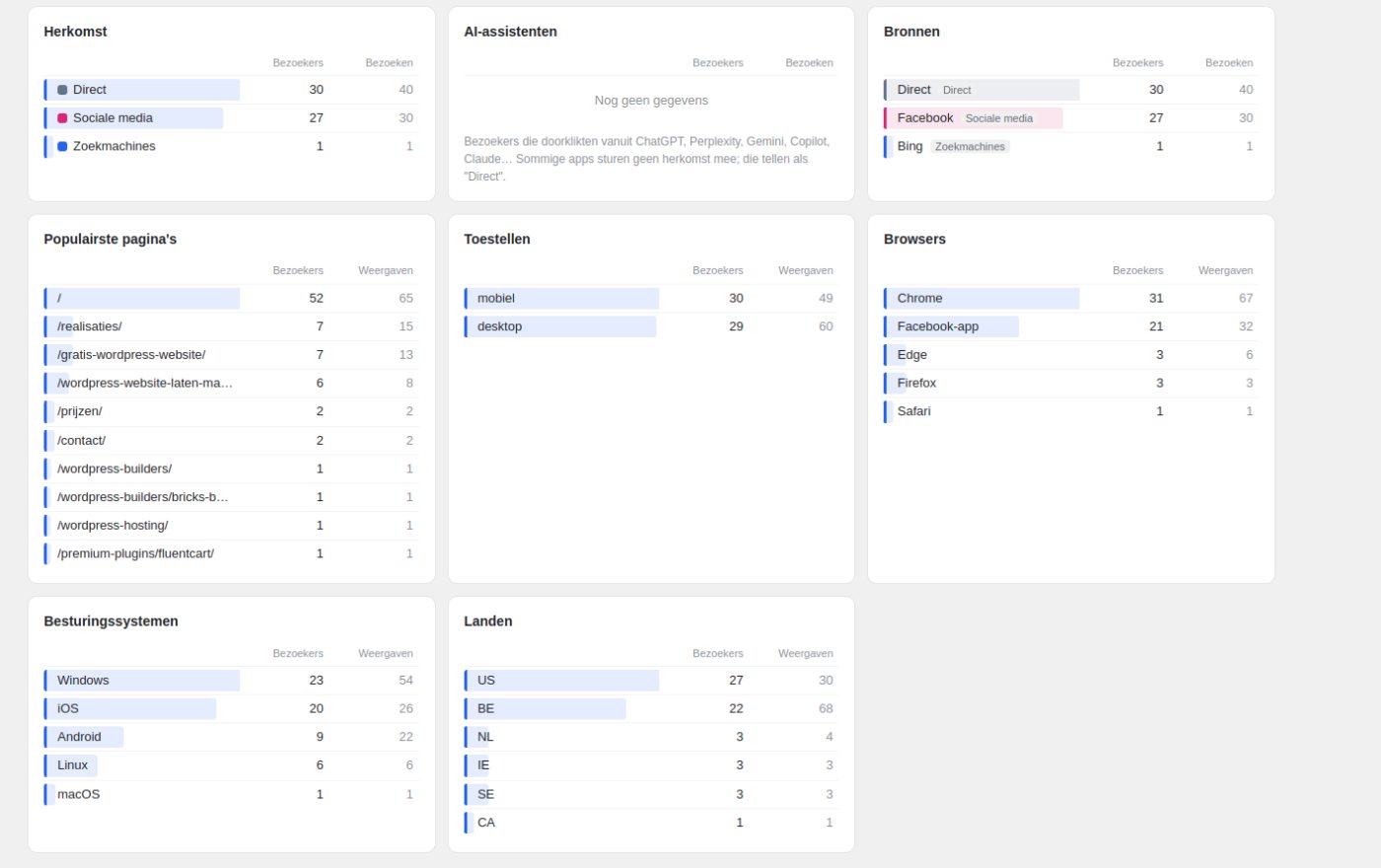Viewport: 1381px width, 868px height.
Task: Open the /realisaties/ page row
Action: [231, 326]
